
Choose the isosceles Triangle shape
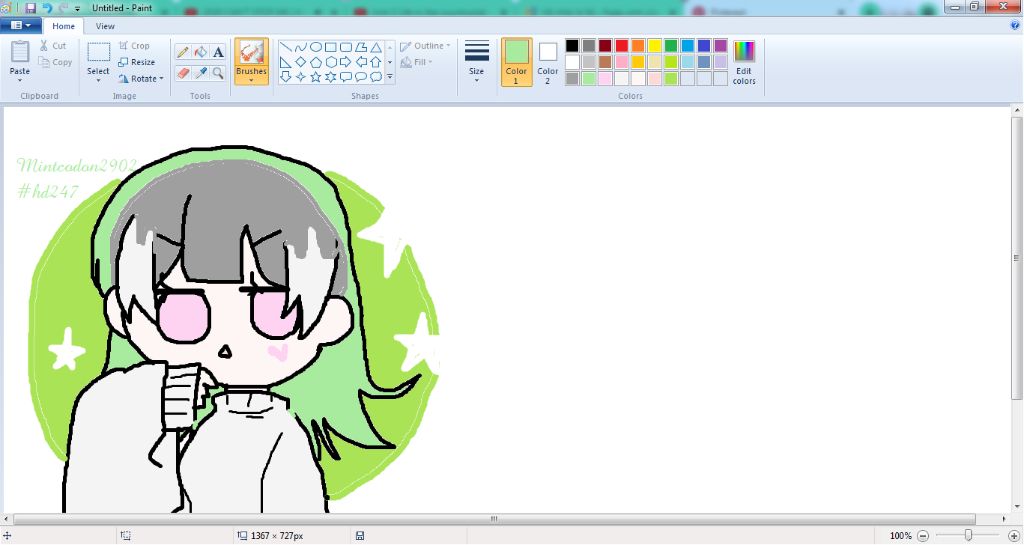[376, 47]
